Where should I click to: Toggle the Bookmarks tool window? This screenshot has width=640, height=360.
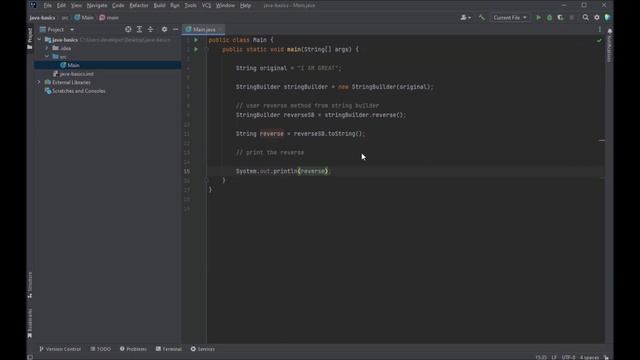[30, 323]
